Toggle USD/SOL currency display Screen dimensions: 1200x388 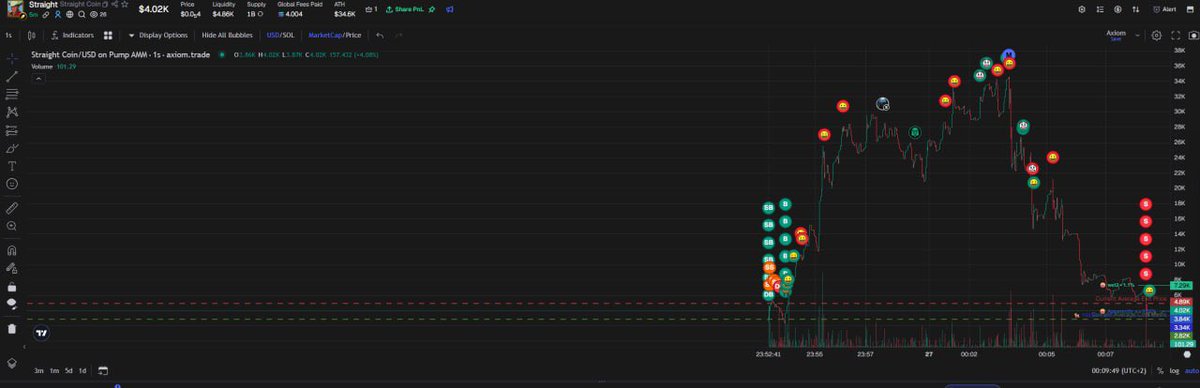point(280,35)
